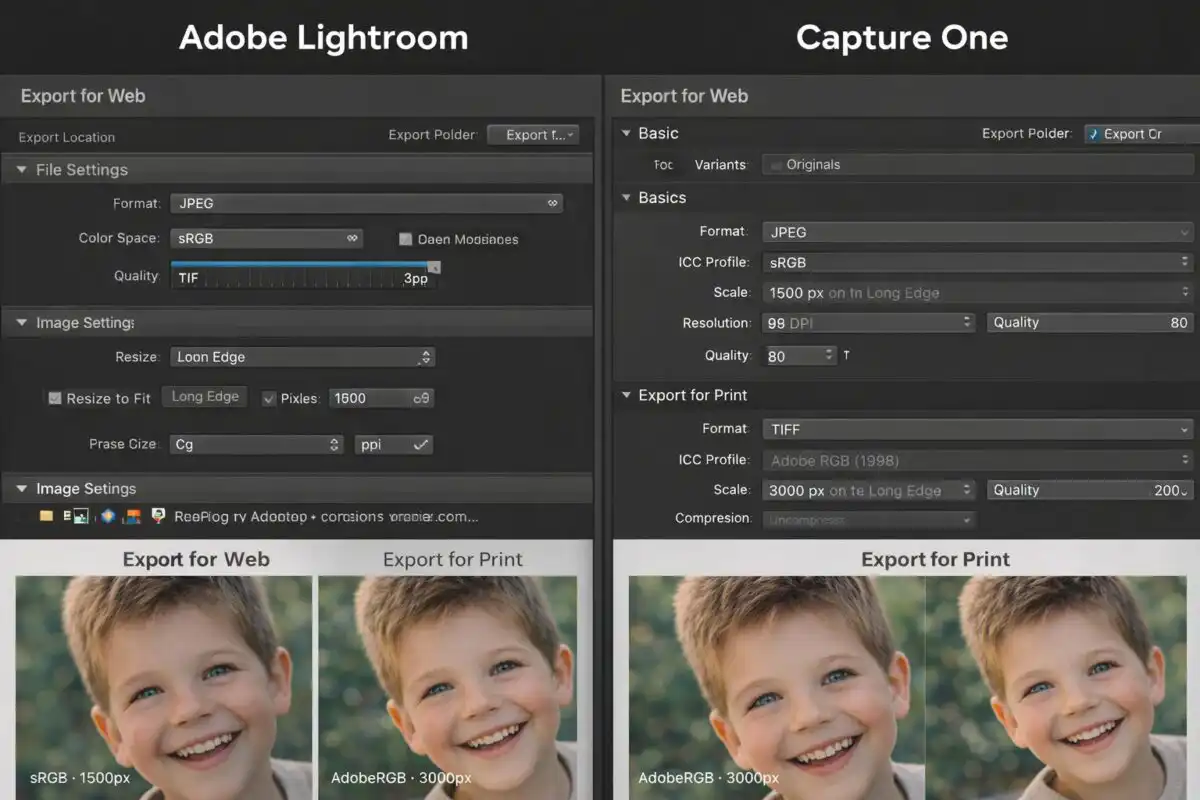Open the Lightroom Format JPEG dropdown
Viewport: 1200px width, 800px height.
pyautogui.click(x=366, y=203)
